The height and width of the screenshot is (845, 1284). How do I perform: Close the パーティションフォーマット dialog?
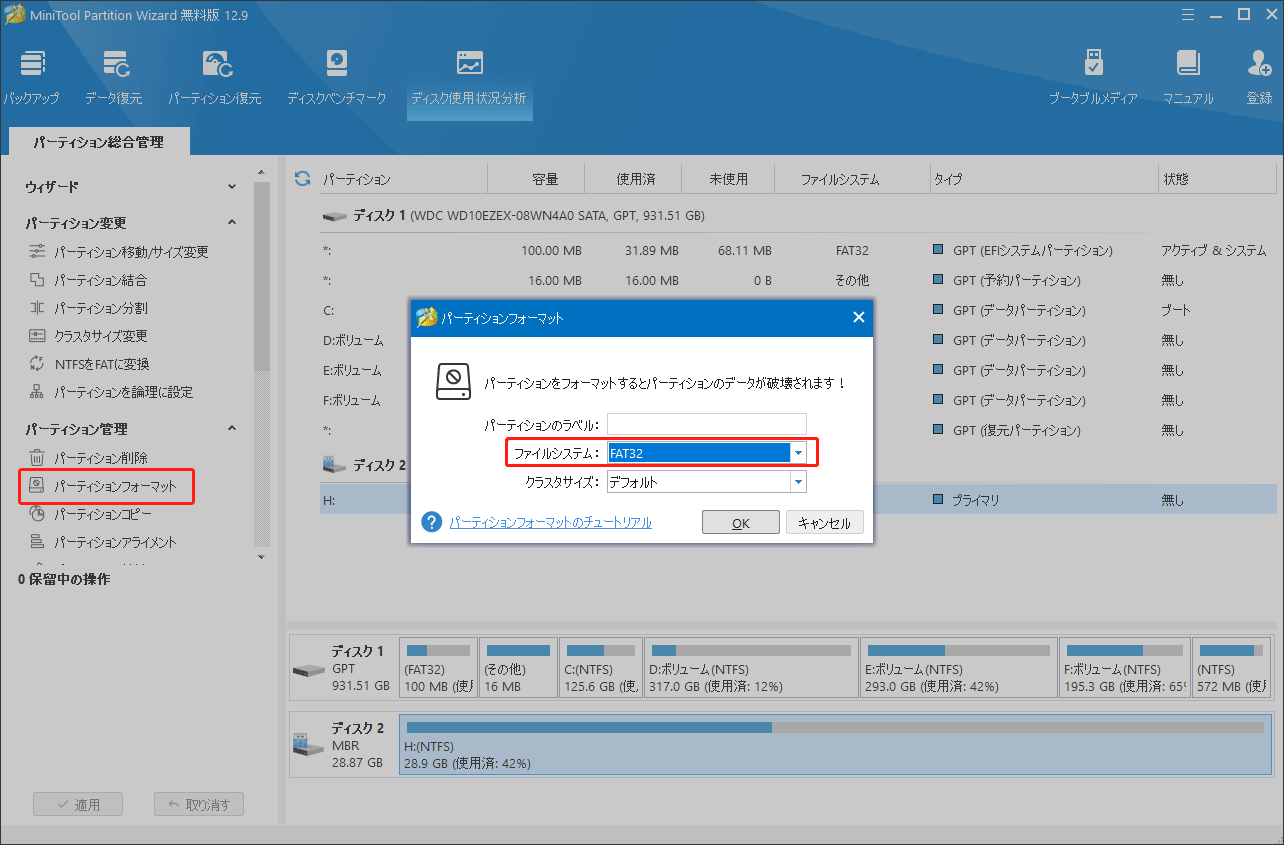[x=858, y=318]
